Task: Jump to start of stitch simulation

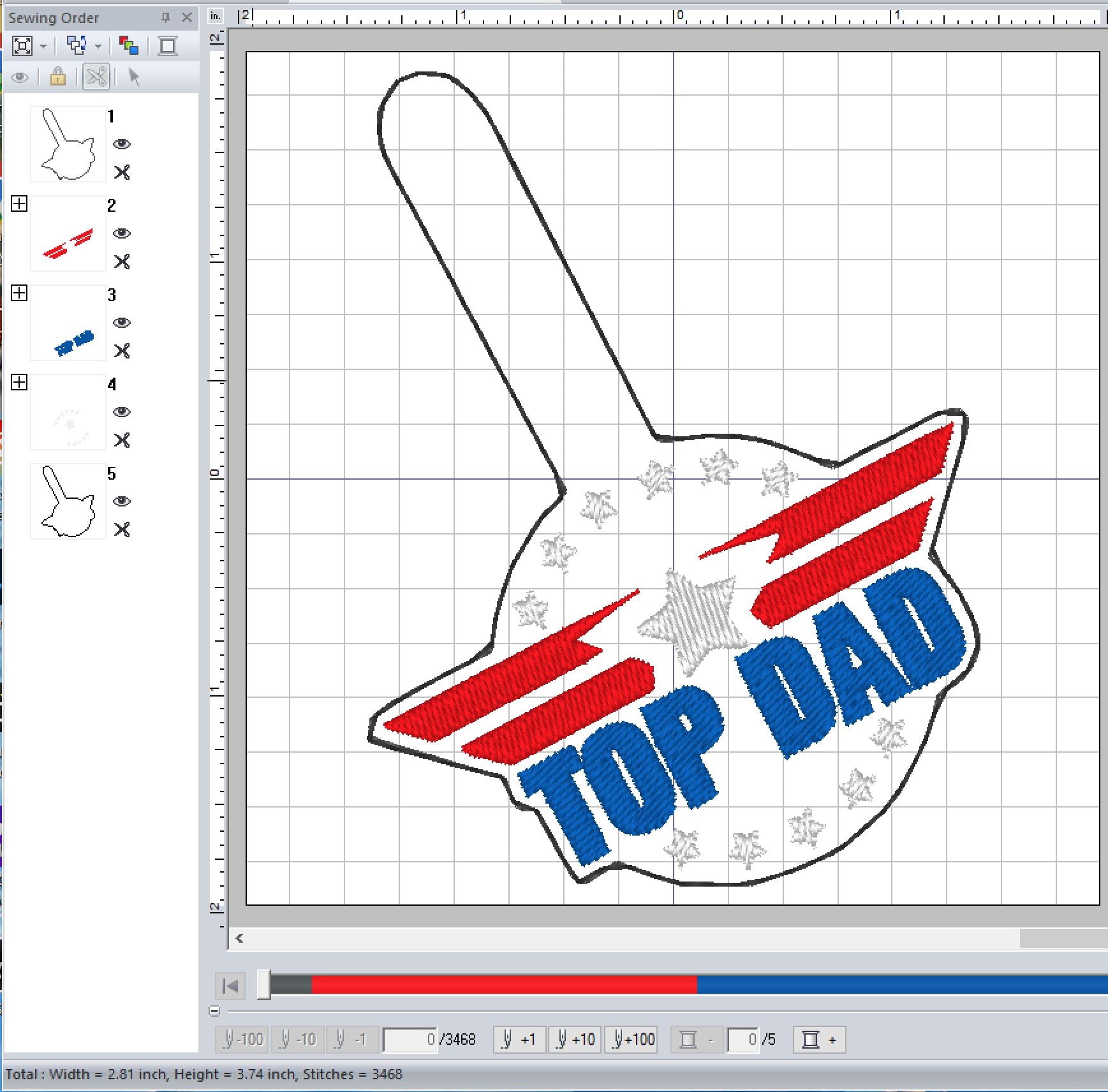Action: point(230,986)
